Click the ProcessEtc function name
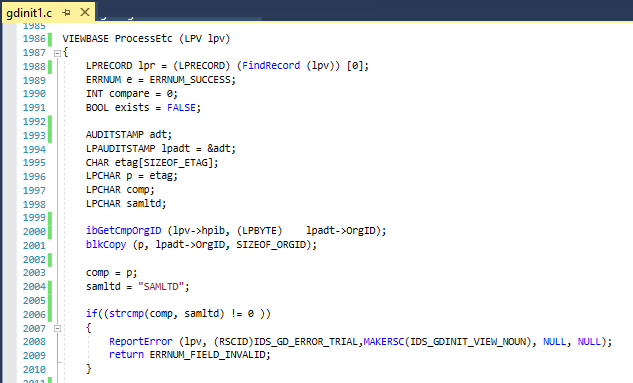The image size is (633, 383). 143,39
